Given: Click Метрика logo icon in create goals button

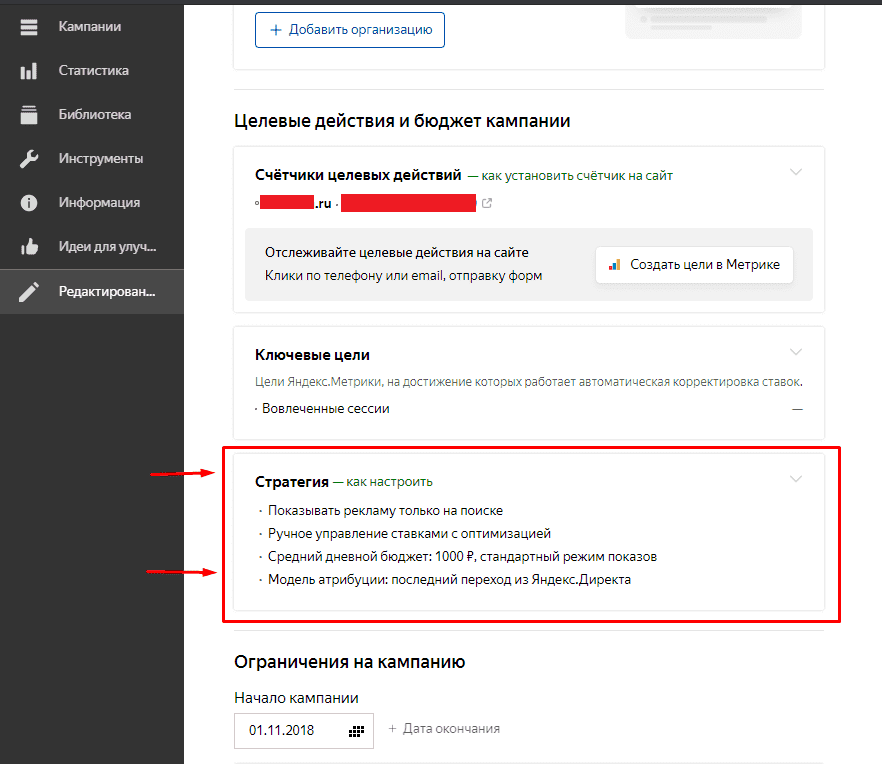Looking at the screenshot, I should point(614,264).
